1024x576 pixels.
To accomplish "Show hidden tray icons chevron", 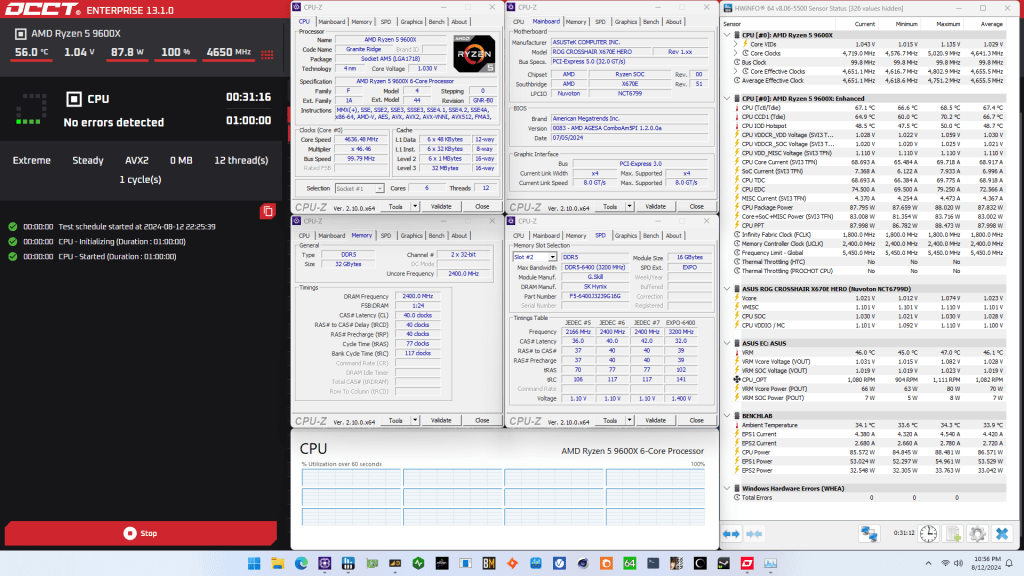I will (x=928, y=563).
